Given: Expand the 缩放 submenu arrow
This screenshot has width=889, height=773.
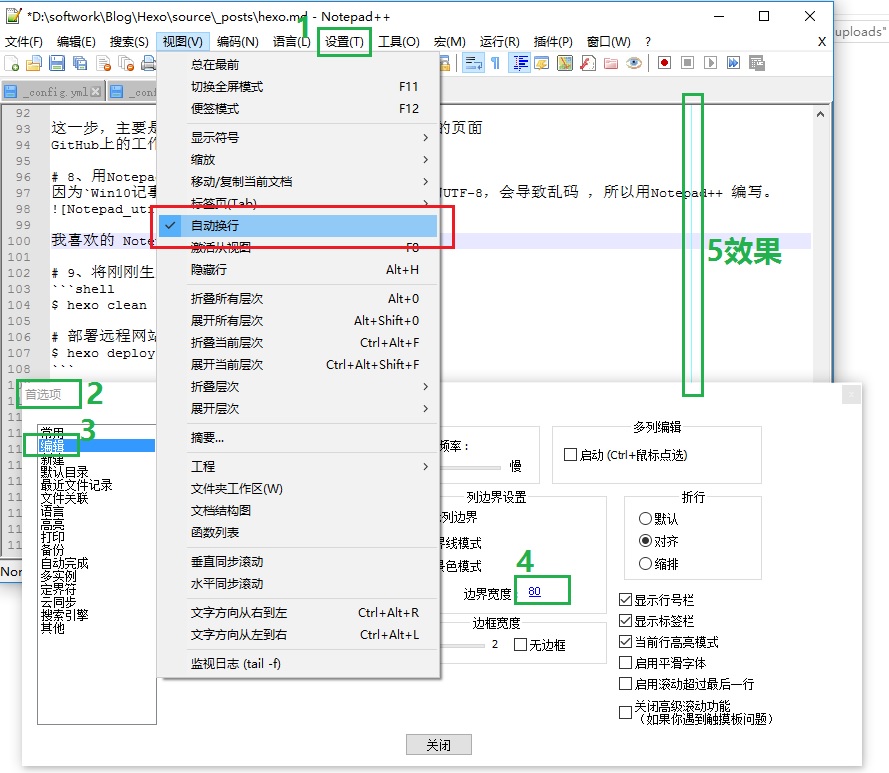Looking at the screenshot, I should tap(425, 159).
